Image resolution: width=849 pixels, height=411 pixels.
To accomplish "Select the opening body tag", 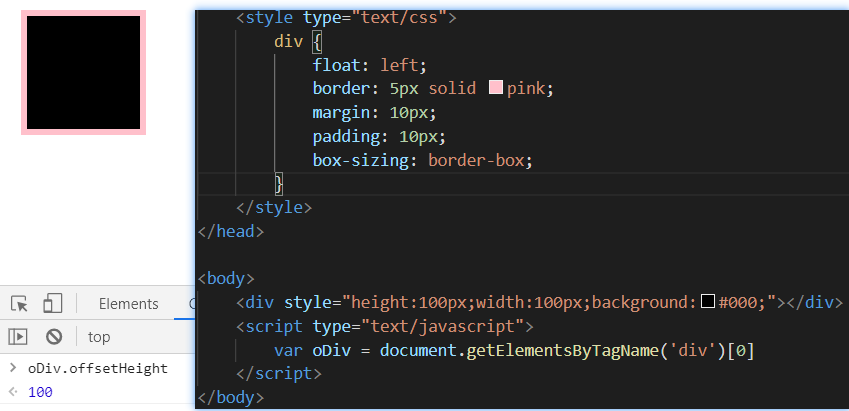I will point(226,278).
